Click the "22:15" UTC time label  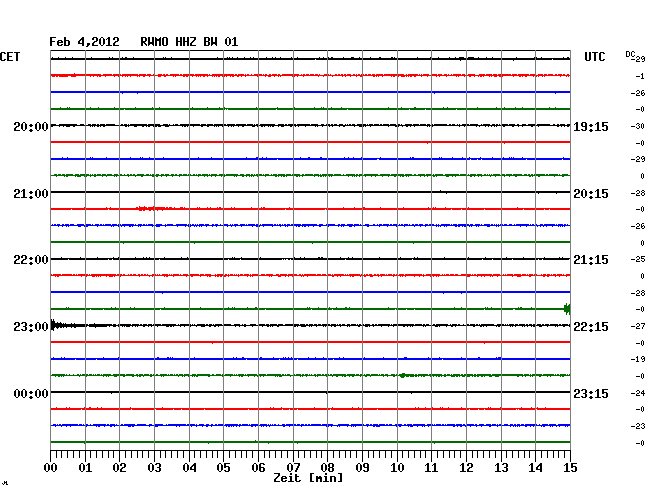point(591,327)
